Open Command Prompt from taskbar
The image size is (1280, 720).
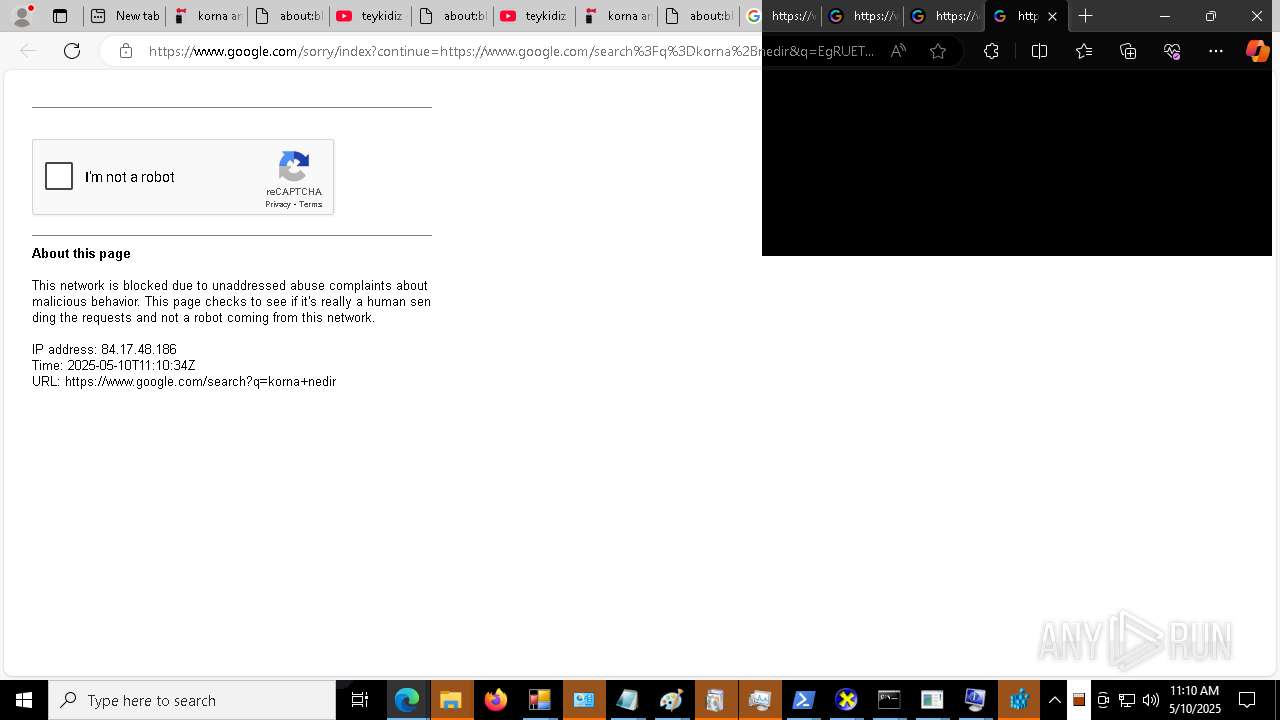tap(889, 700)
